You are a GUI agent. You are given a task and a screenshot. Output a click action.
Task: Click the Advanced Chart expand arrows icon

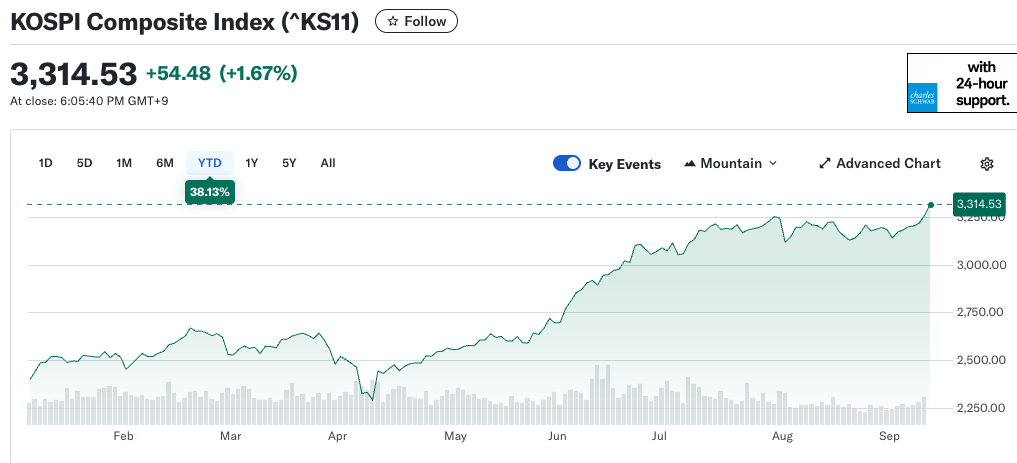[x=825, y=164]
